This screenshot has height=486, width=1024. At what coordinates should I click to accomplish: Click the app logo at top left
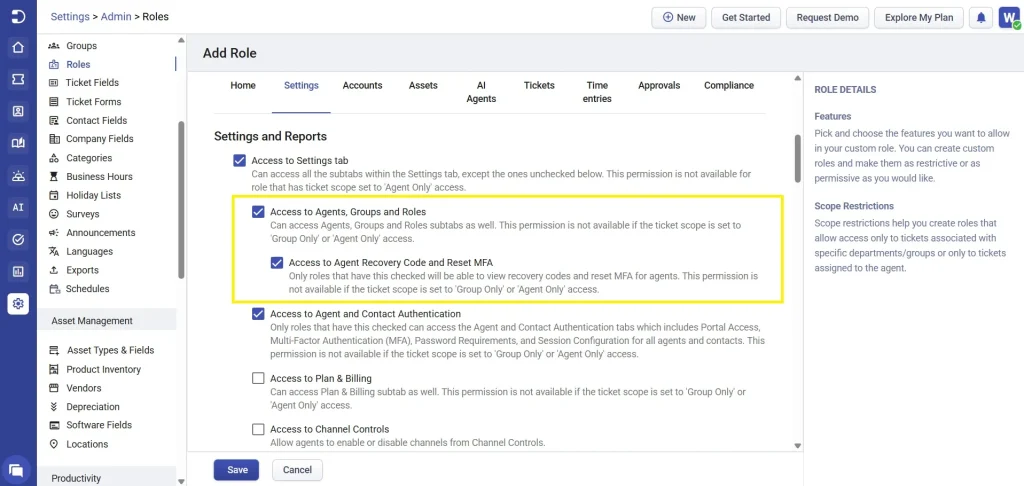pos(18,16)
